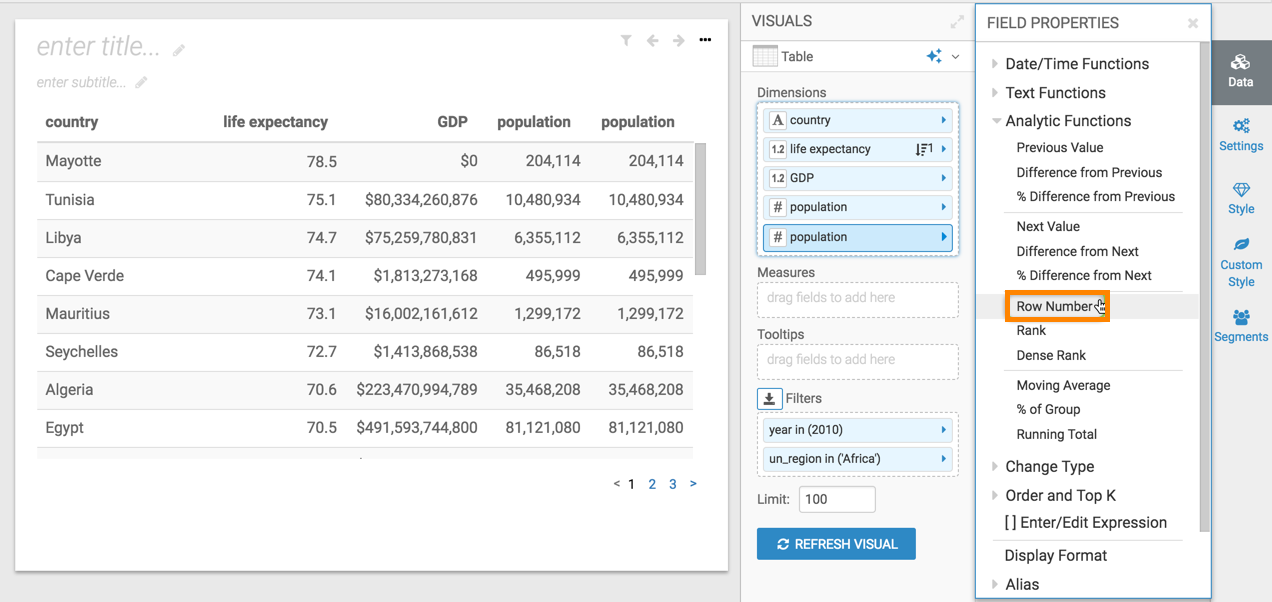This screenshot has width=1272, height=602.
Task: Expand the Change Type section
Action: [1049, 467]
